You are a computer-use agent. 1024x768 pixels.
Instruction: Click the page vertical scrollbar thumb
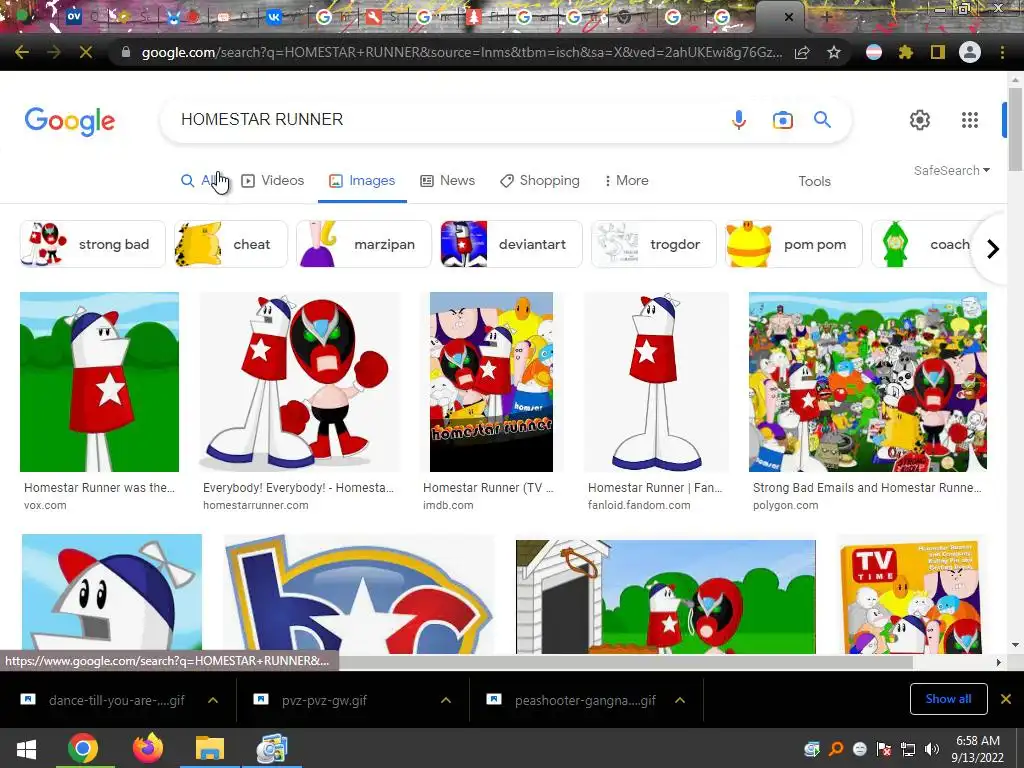pyautogui.click(x=1015, y=127)
